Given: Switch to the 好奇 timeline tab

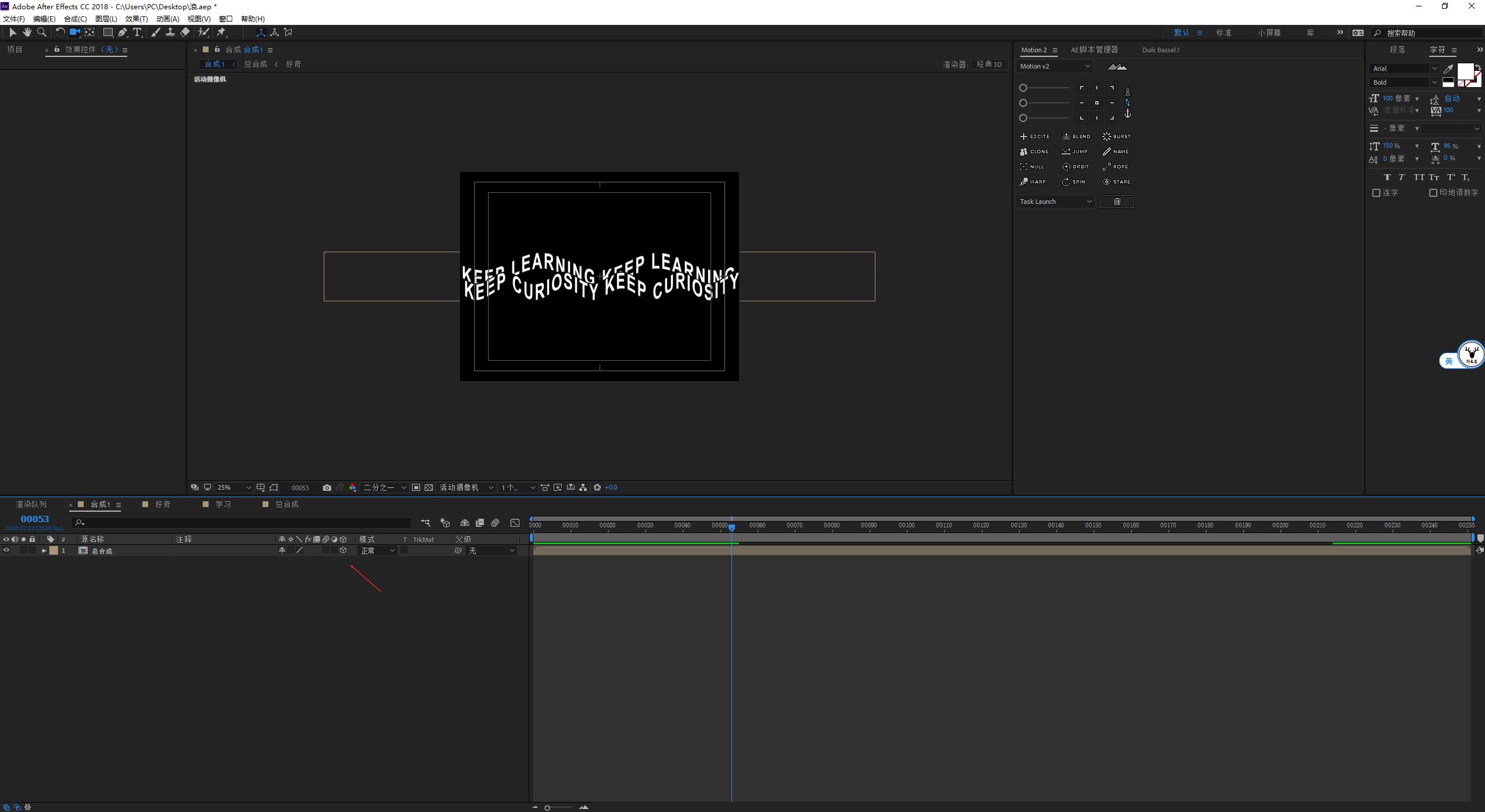Looking at the screenshot, I should point(162,505).
